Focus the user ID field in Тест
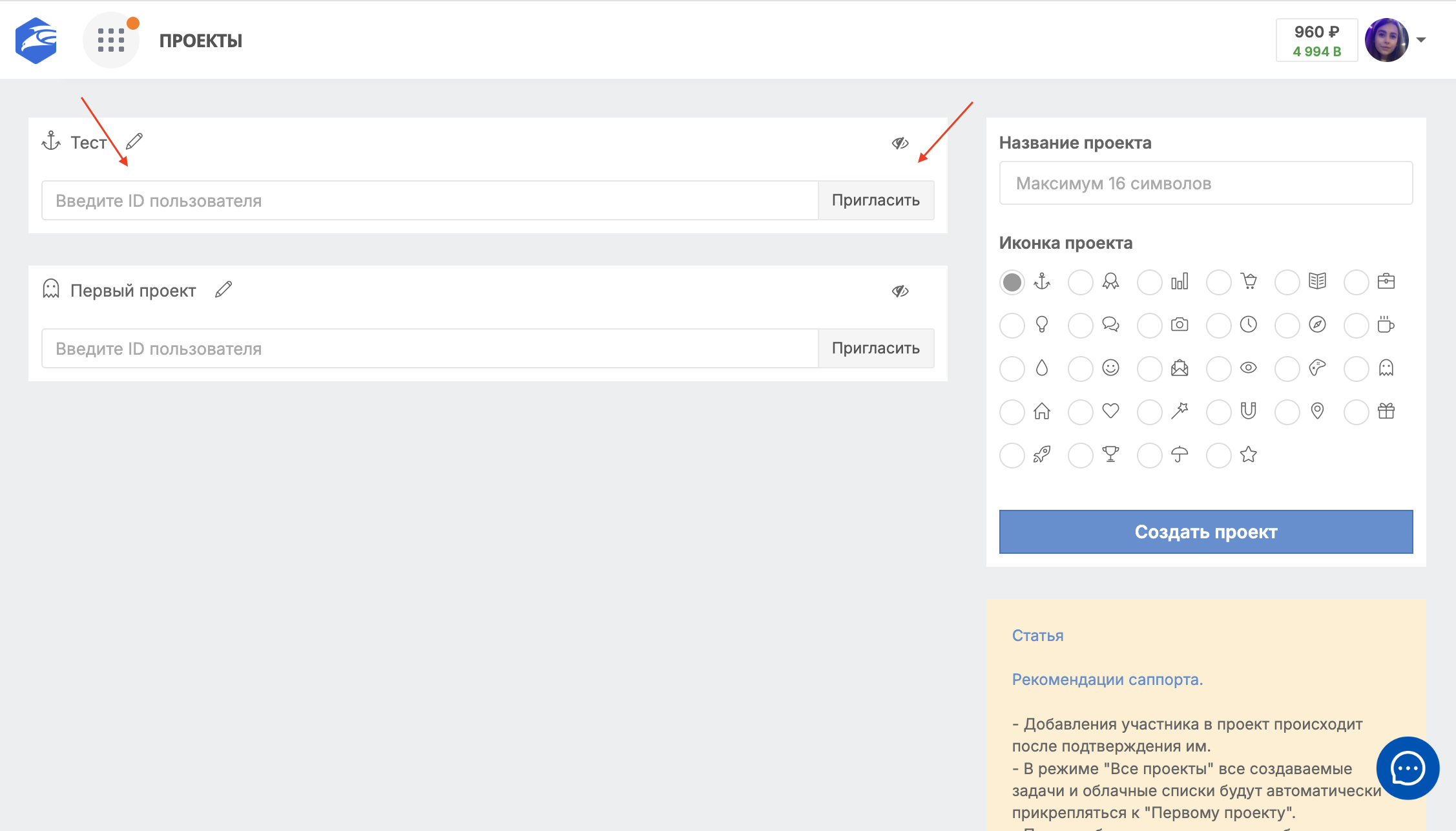The width and height of the screenshot is (1456, 831). (430, 200)
